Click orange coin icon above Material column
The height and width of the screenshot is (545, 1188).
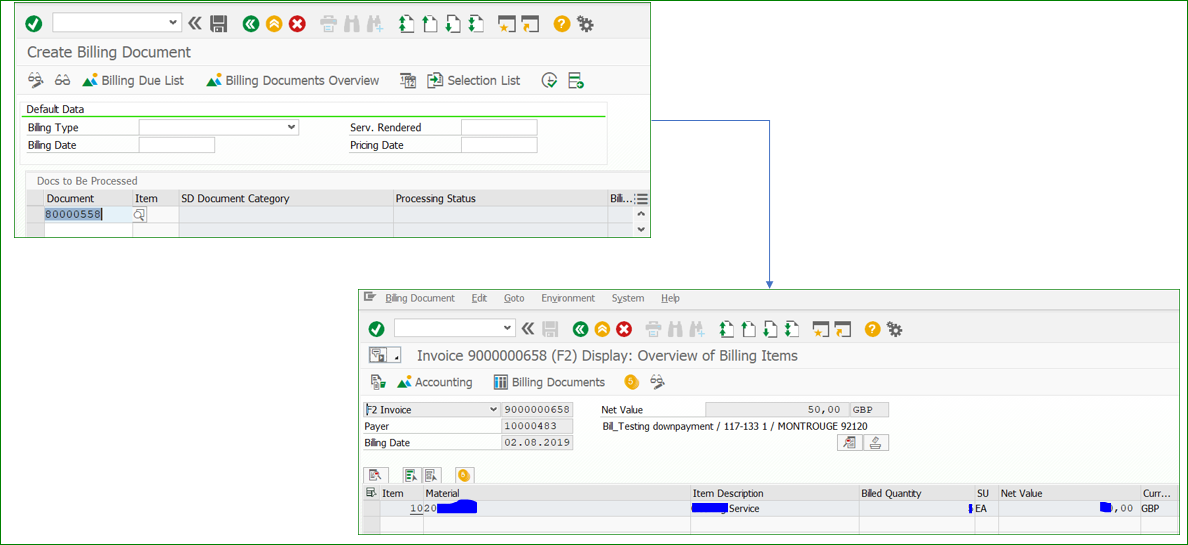point(464,475)
